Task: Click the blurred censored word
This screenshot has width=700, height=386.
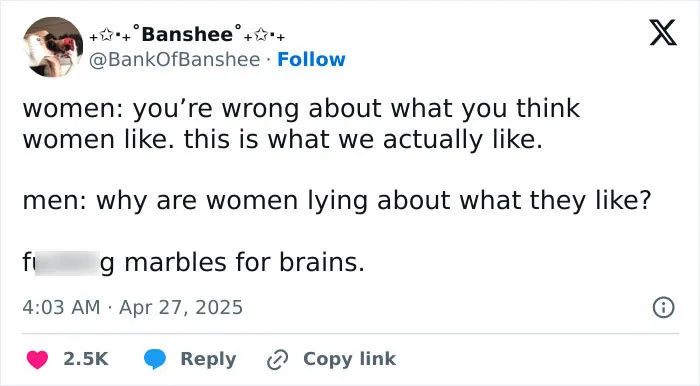Action: pos(67,263)
